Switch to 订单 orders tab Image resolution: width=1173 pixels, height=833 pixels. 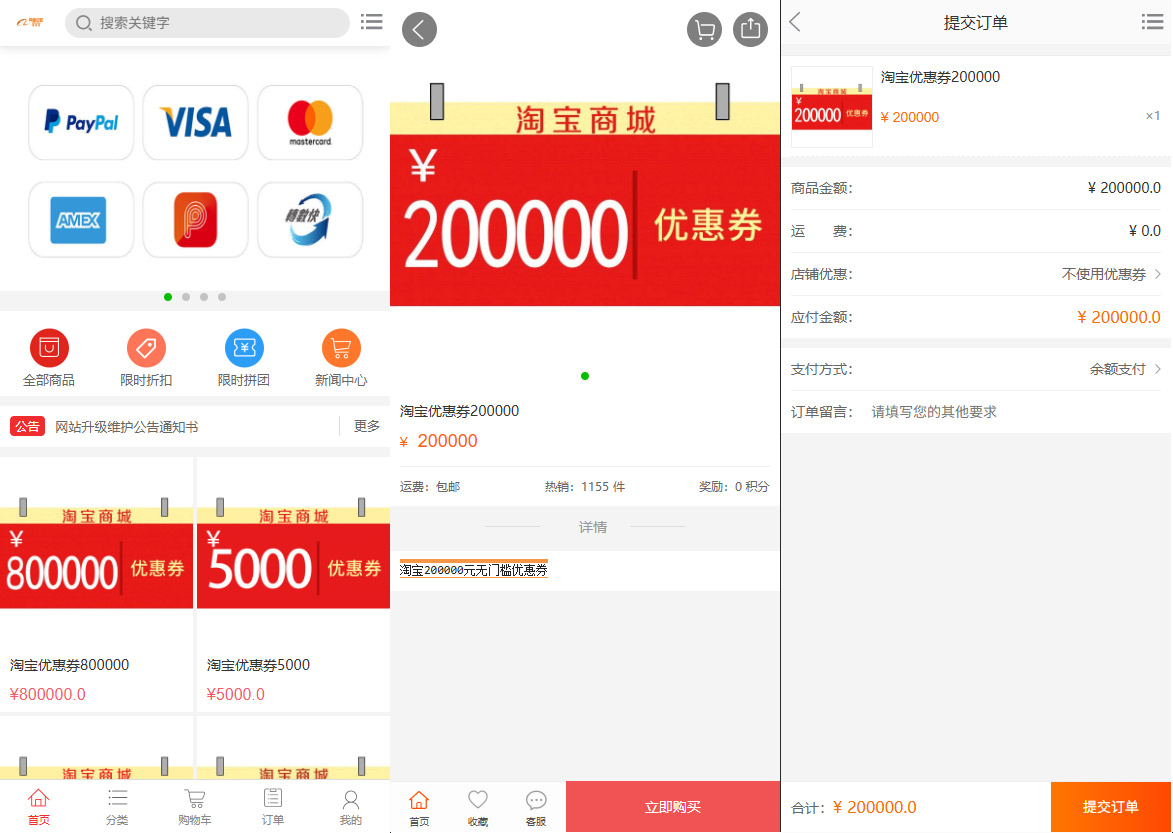tap(273, 808)
